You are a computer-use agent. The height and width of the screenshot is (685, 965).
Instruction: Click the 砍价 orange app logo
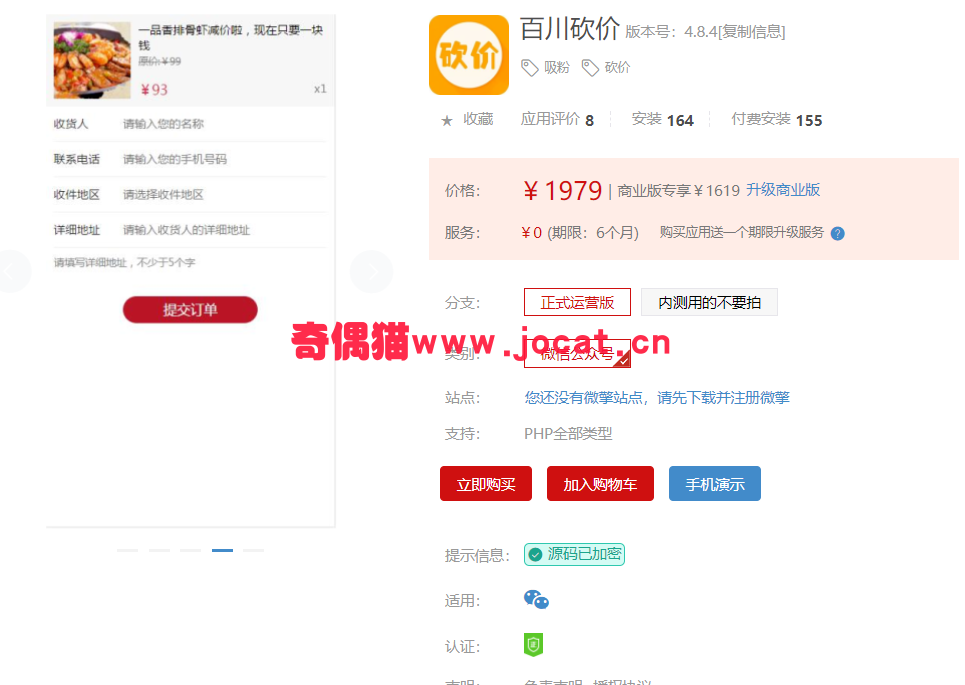468,55
